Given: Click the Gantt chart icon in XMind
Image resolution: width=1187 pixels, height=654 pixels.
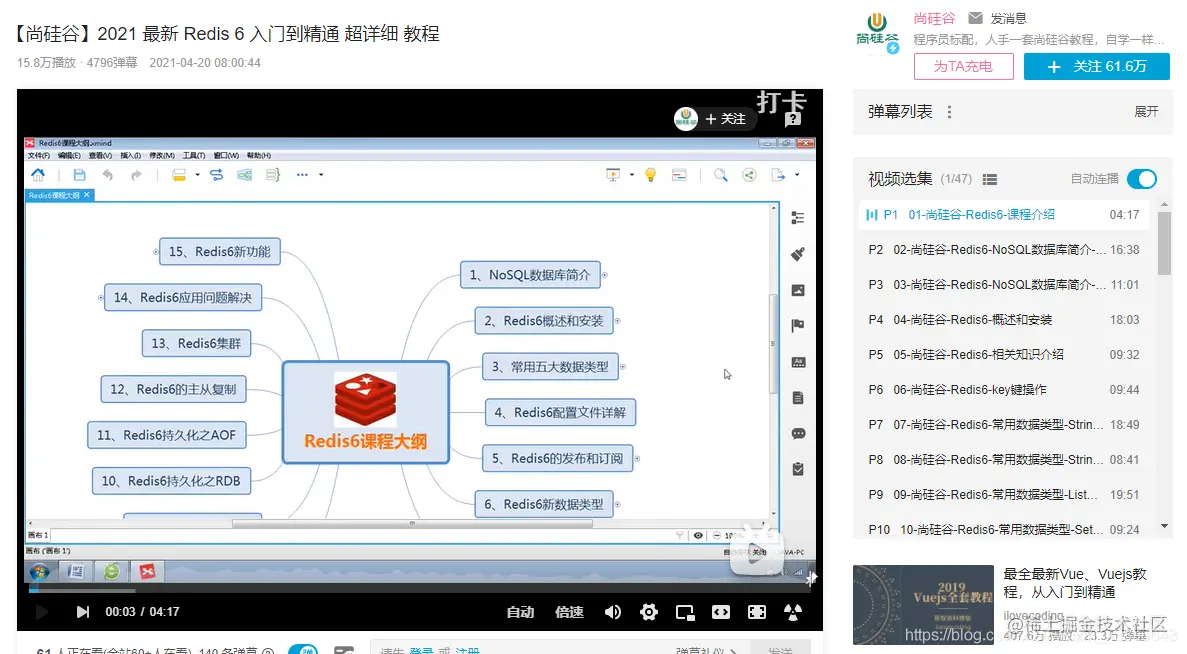Looking at the screenshot, I should 679,175.
